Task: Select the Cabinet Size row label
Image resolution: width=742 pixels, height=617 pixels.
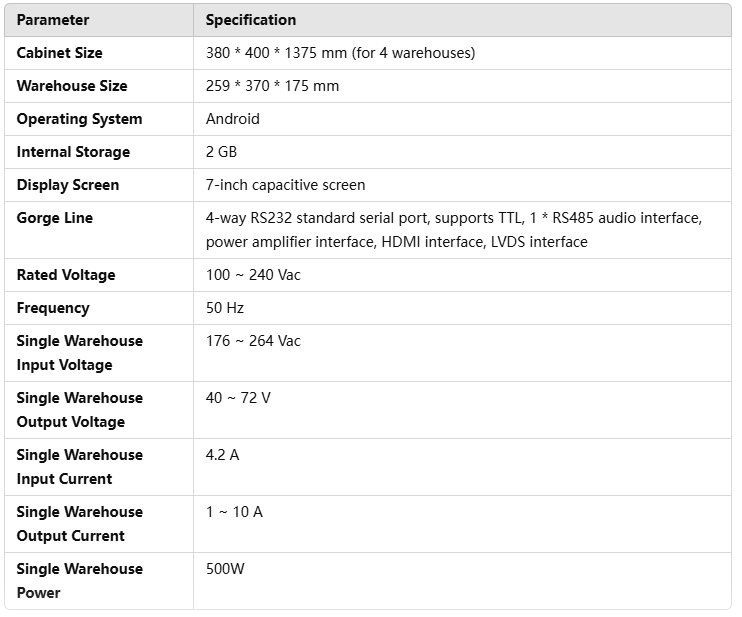Action: click(x=60, y=53)
